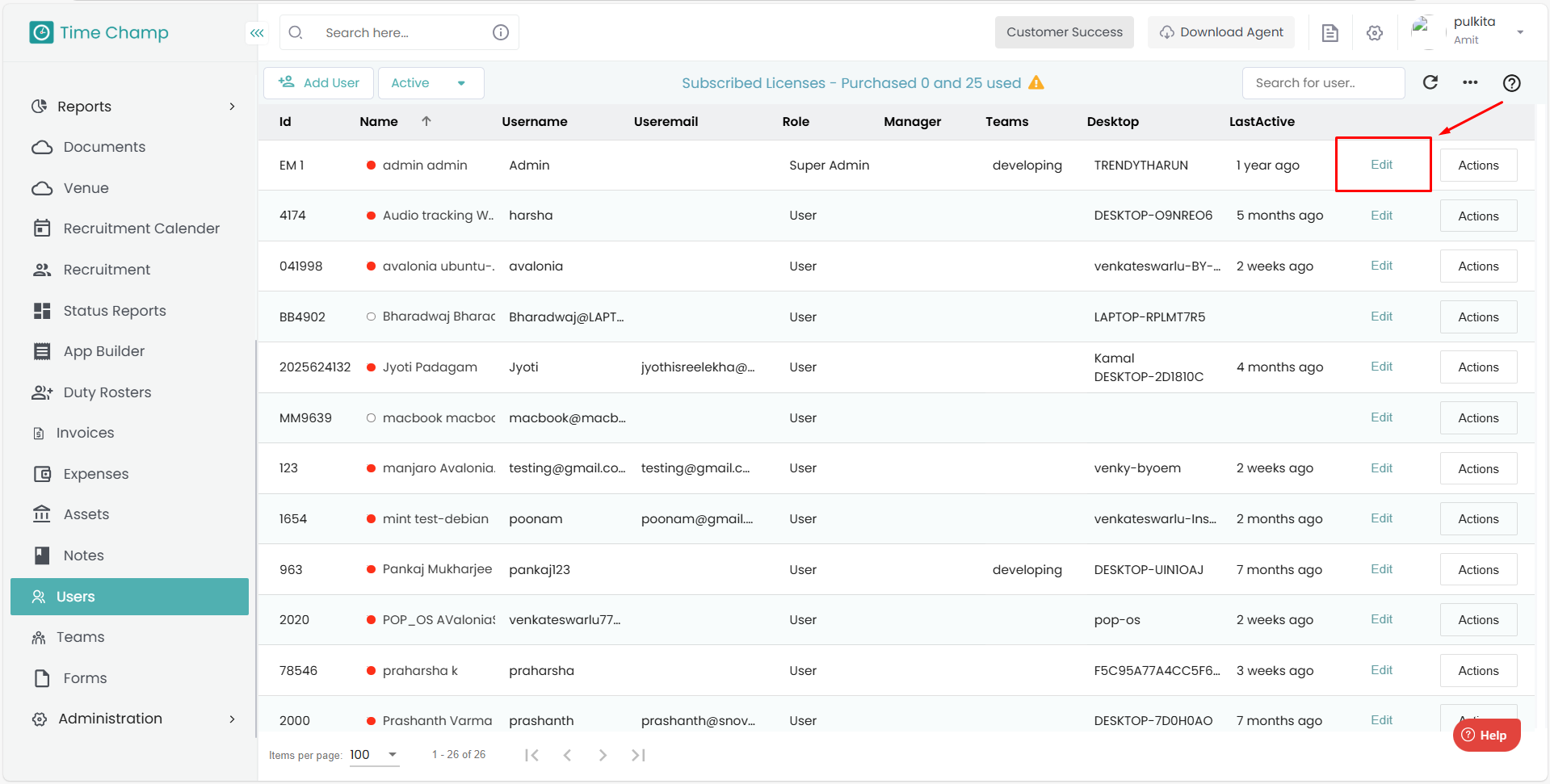Expand the Reports sidebar menu
This screenshot has width=1550, height=784.
(x=133, y=107)
